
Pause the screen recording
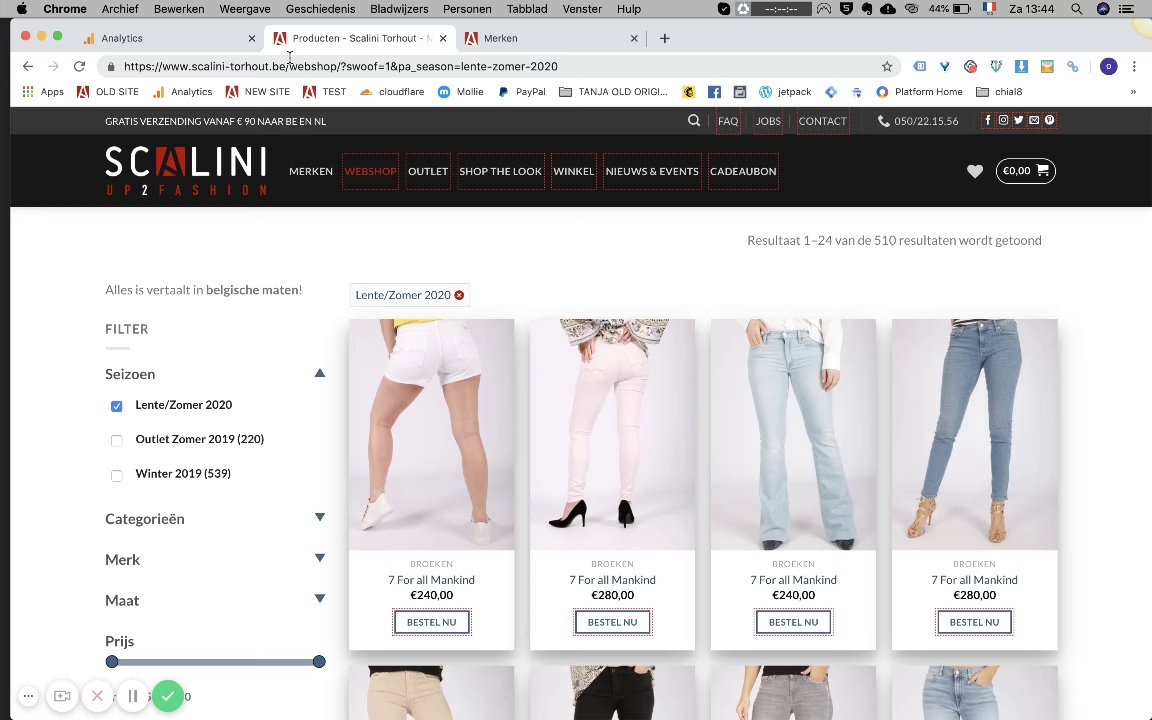pyautogui.click(x=133, y=696)
